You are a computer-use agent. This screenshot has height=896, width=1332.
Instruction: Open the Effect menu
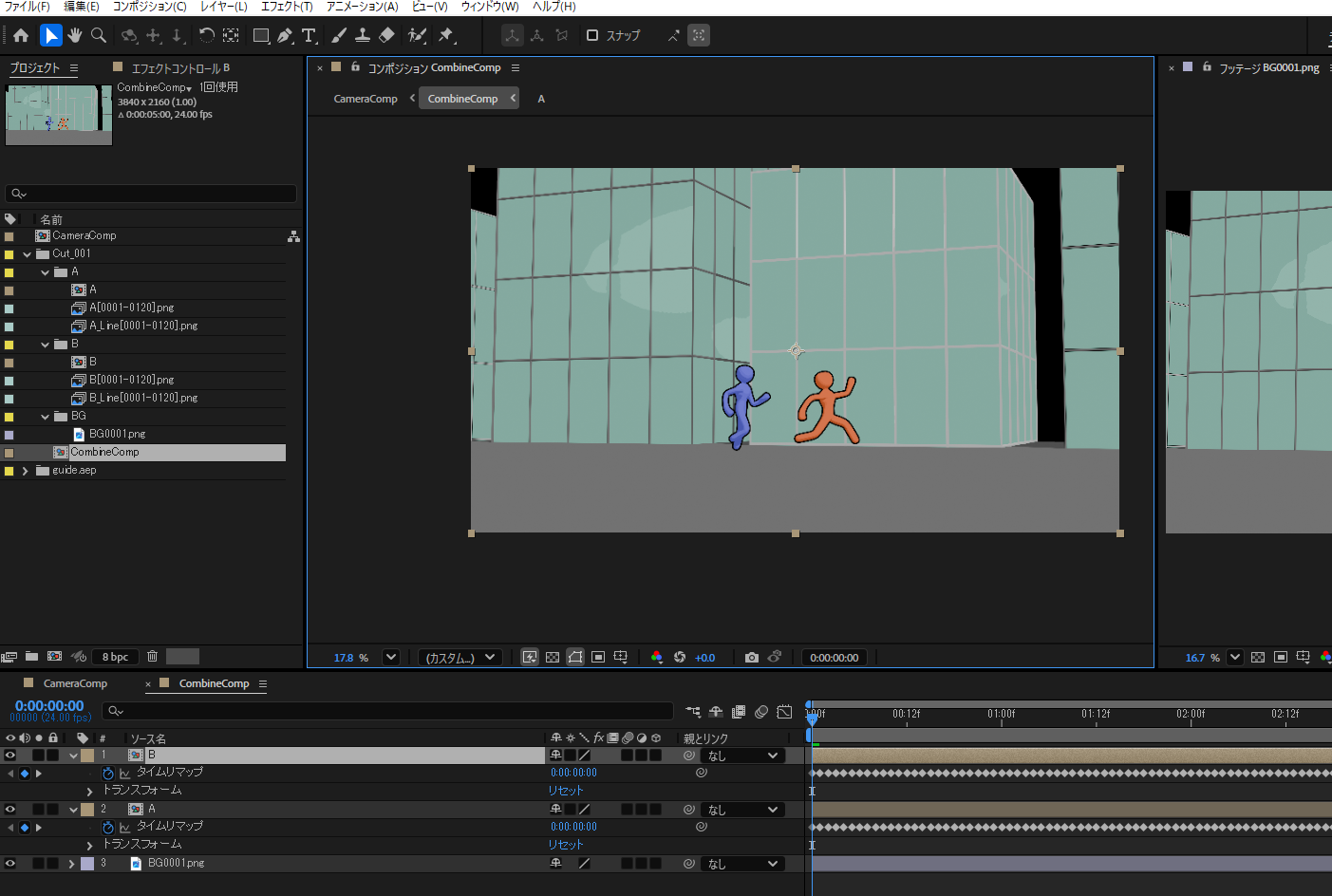[x=287, y=7]
